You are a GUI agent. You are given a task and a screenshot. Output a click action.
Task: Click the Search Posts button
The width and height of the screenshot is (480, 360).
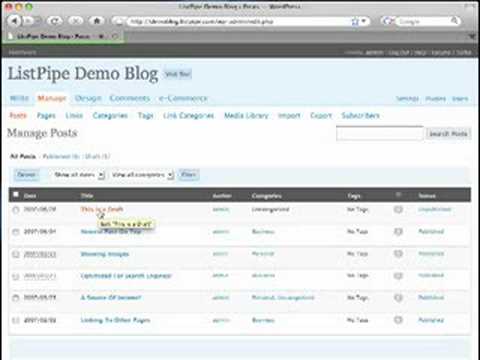click(x=448, y=134)
